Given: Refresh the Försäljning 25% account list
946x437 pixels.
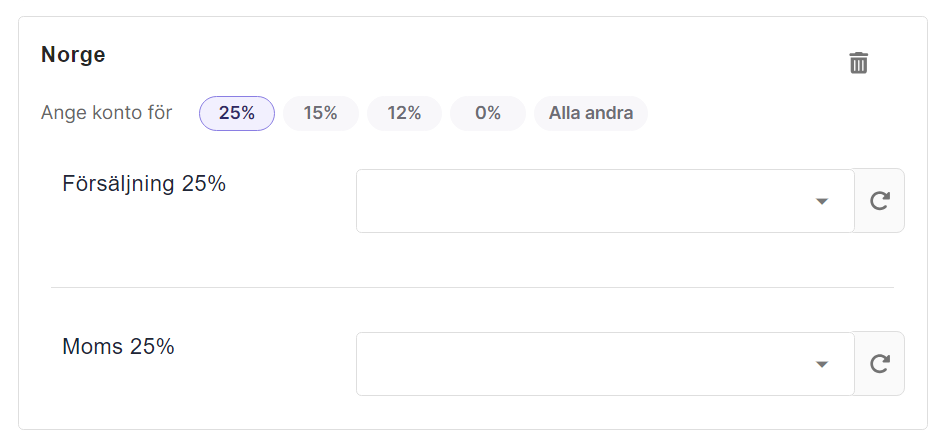Looking at the screenshot, I should (x=880, y=201).
